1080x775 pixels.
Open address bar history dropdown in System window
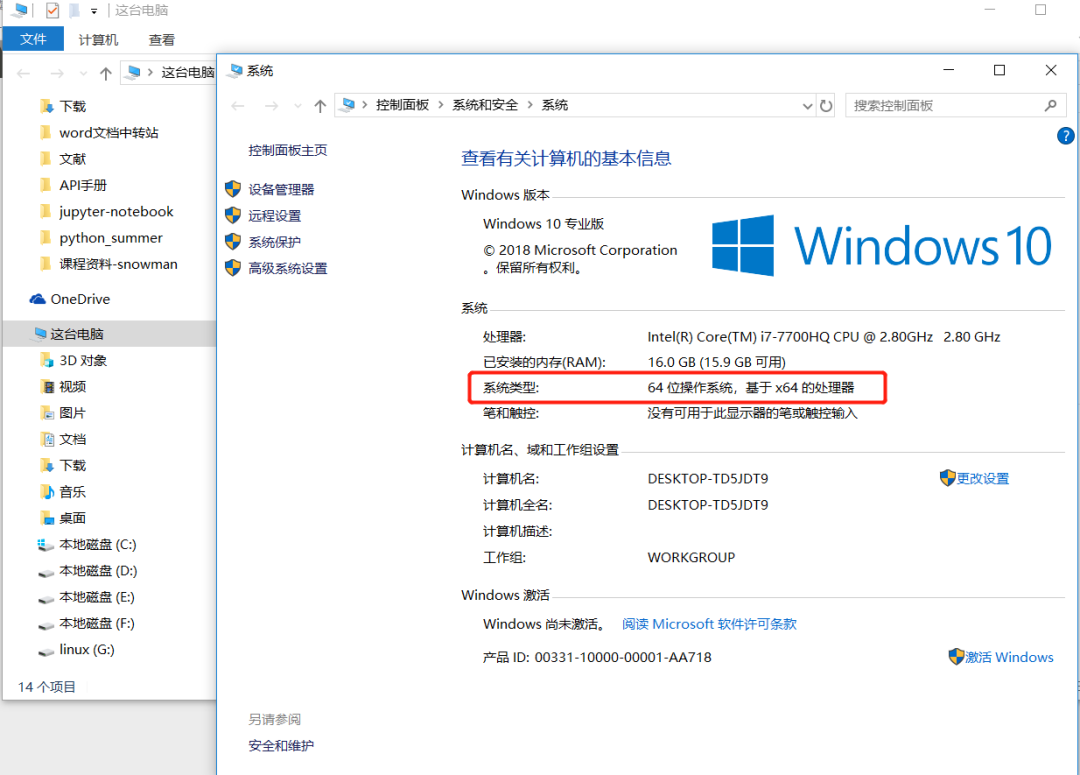807,106
